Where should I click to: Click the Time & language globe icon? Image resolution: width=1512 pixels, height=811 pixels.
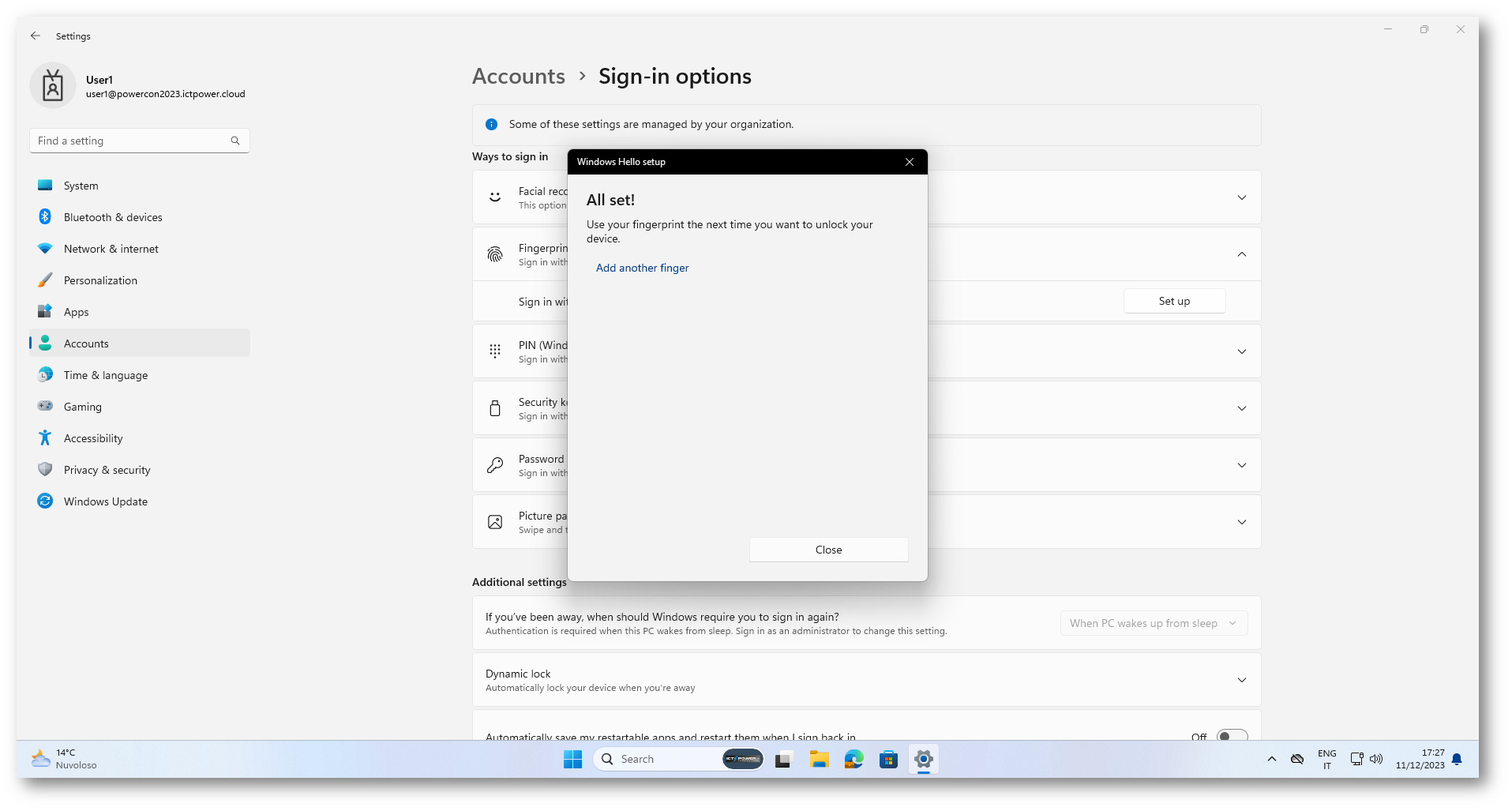coord(45,375)
